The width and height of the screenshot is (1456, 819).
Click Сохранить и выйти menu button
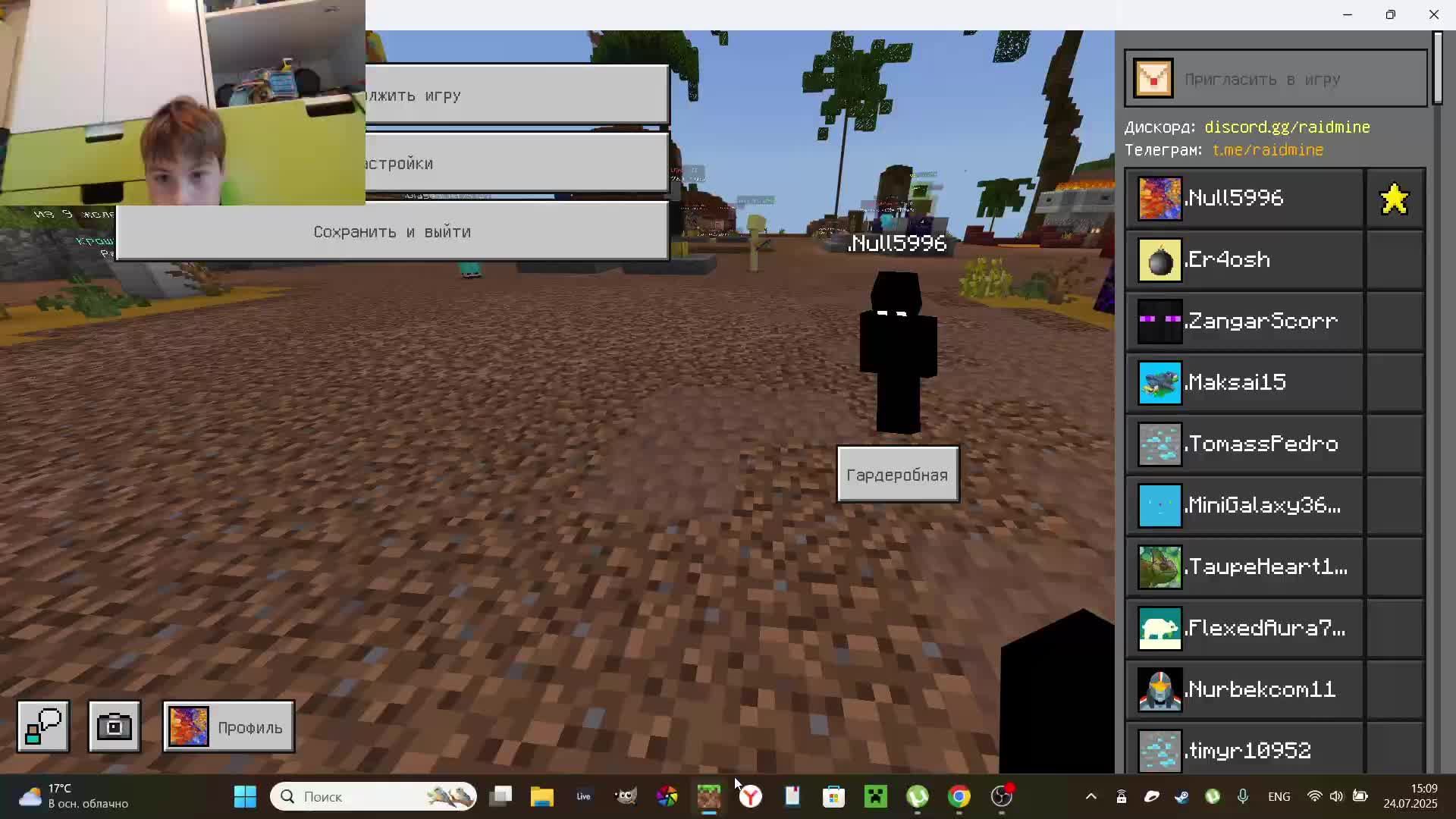(392, 231)
